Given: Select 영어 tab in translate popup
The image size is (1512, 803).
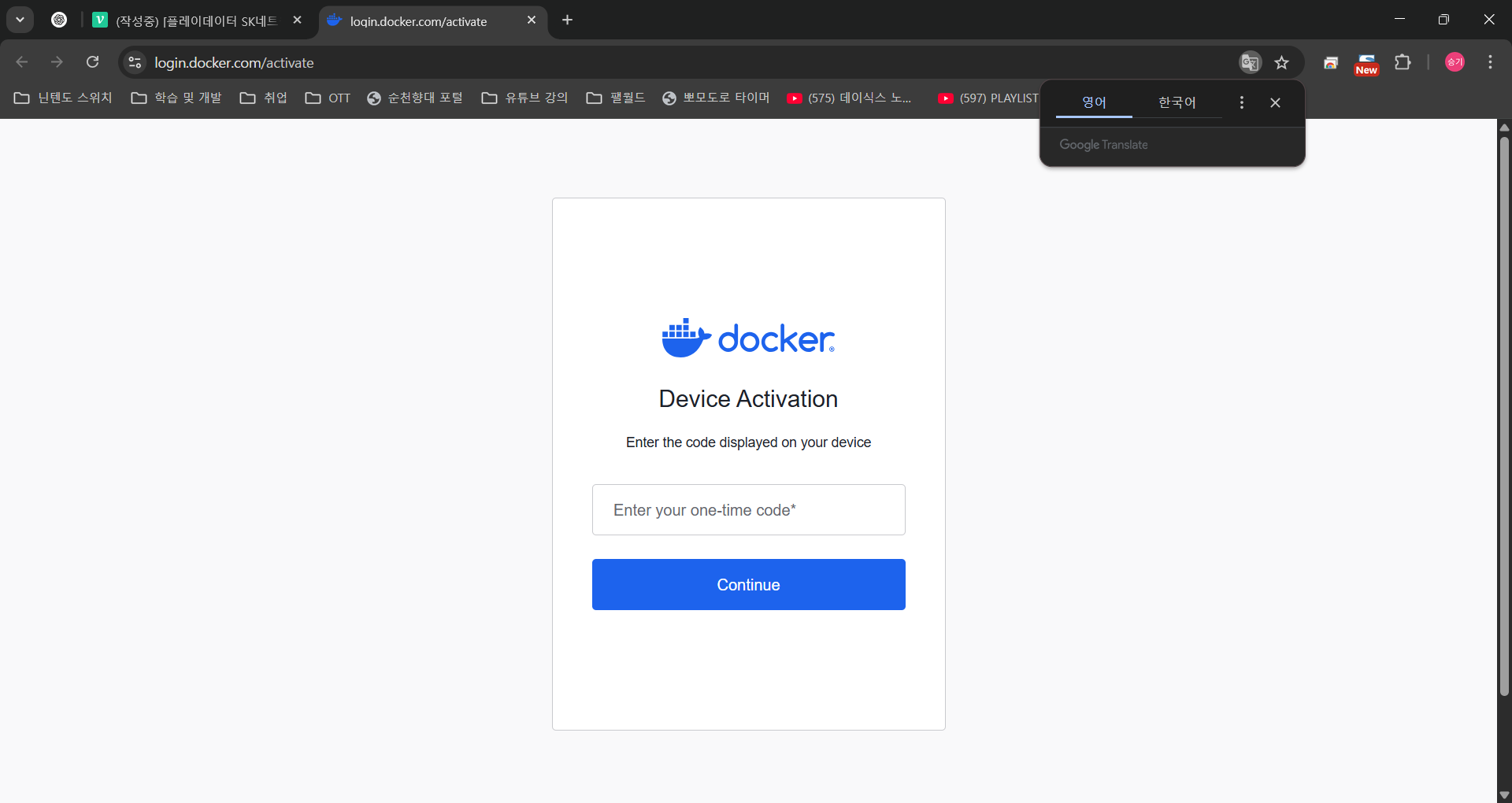Looking at the screenshot, I should (1094, 102).
